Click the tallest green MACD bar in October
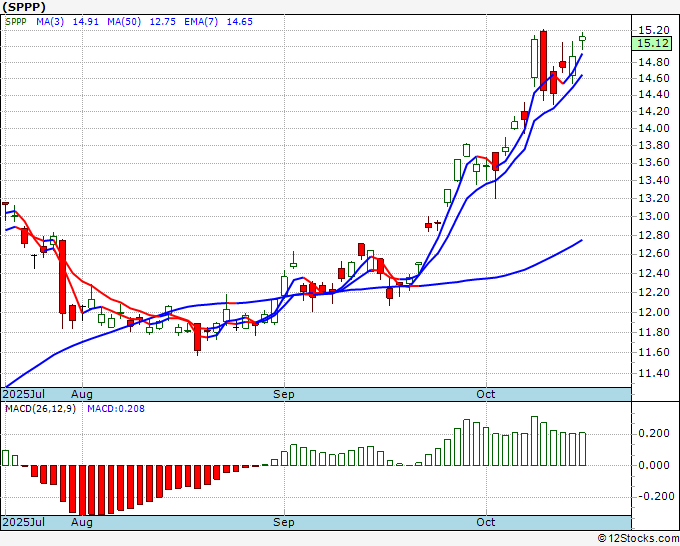 pos(534,441)
